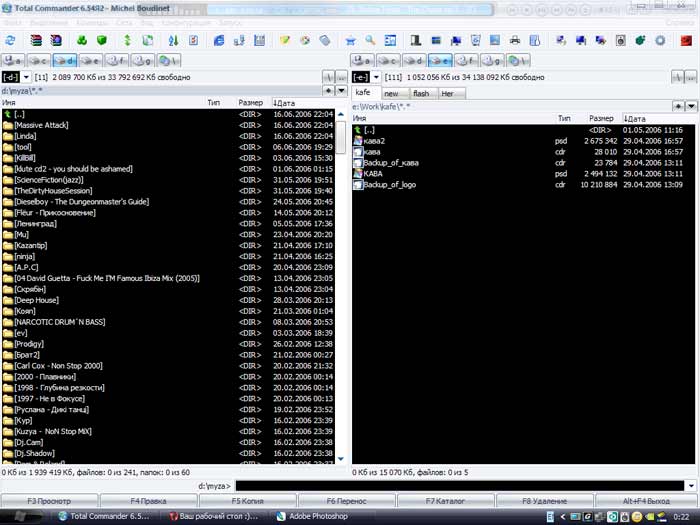Click the F4 Правка button
The image size is (700, 525).
pos(148,501)
